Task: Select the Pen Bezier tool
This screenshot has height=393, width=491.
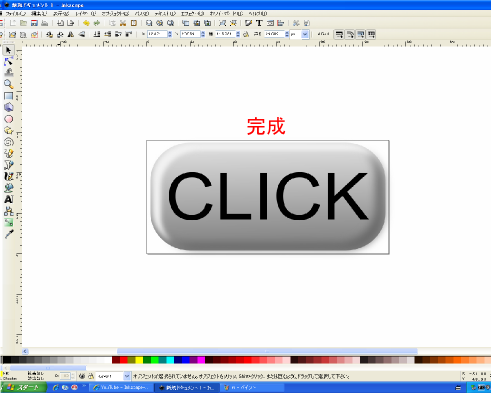Action: coord(9,165)
